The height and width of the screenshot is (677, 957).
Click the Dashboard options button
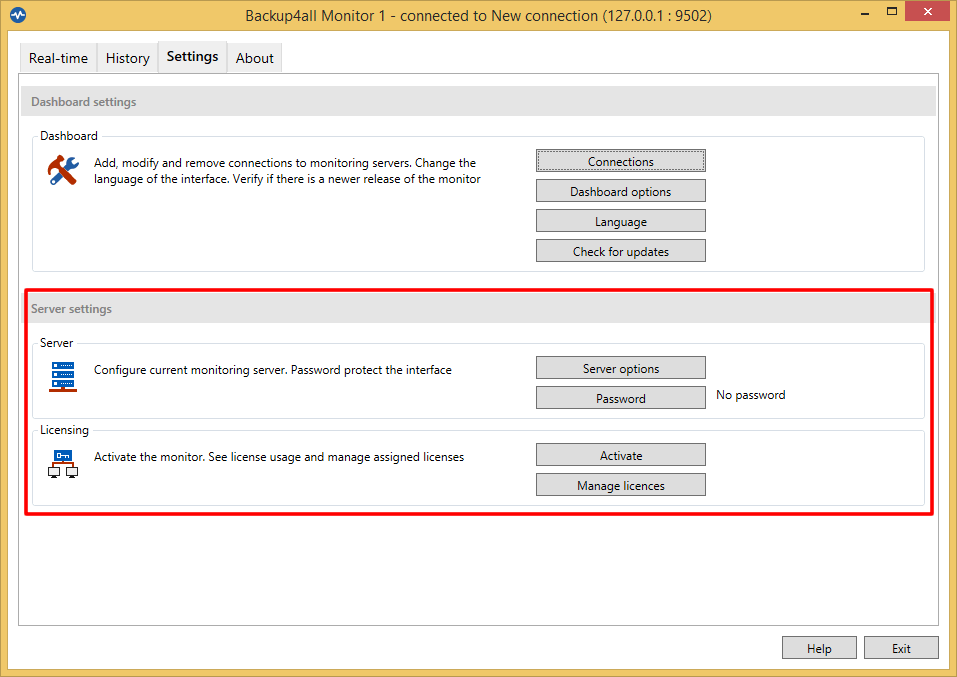point(621,191)
